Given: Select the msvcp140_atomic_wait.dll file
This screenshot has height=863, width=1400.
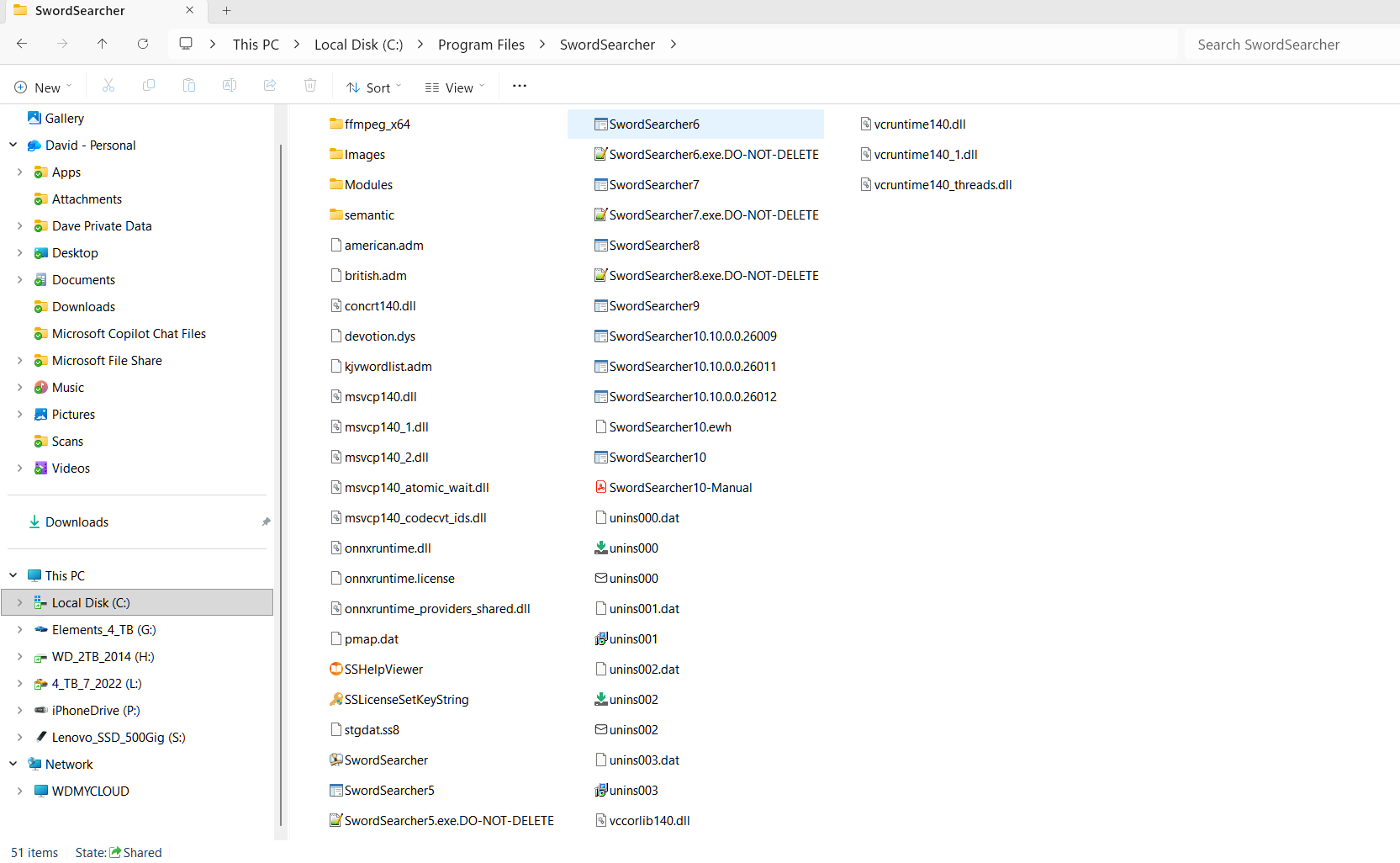Looking at the screenshot, I should (416, 487).
